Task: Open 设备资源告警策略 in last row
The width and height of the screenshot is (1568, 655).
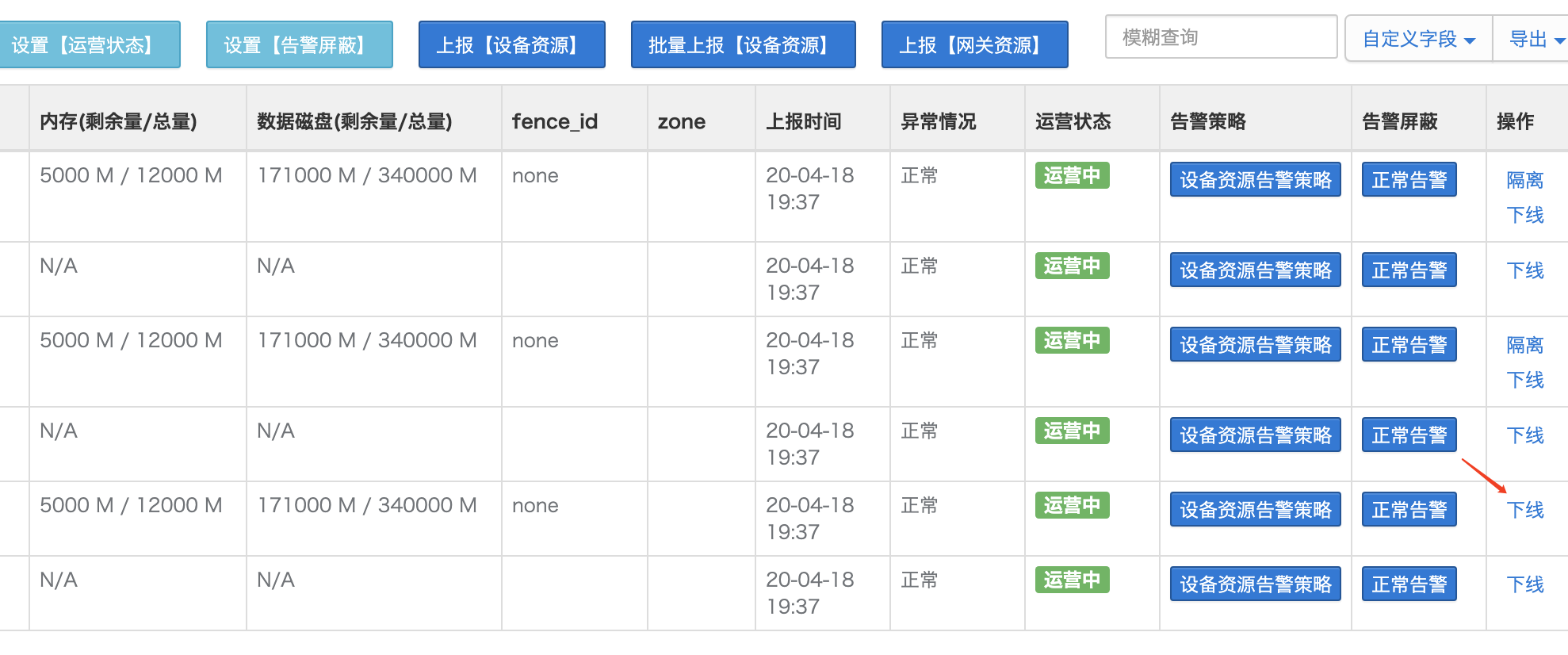Action: [1255, 584]
